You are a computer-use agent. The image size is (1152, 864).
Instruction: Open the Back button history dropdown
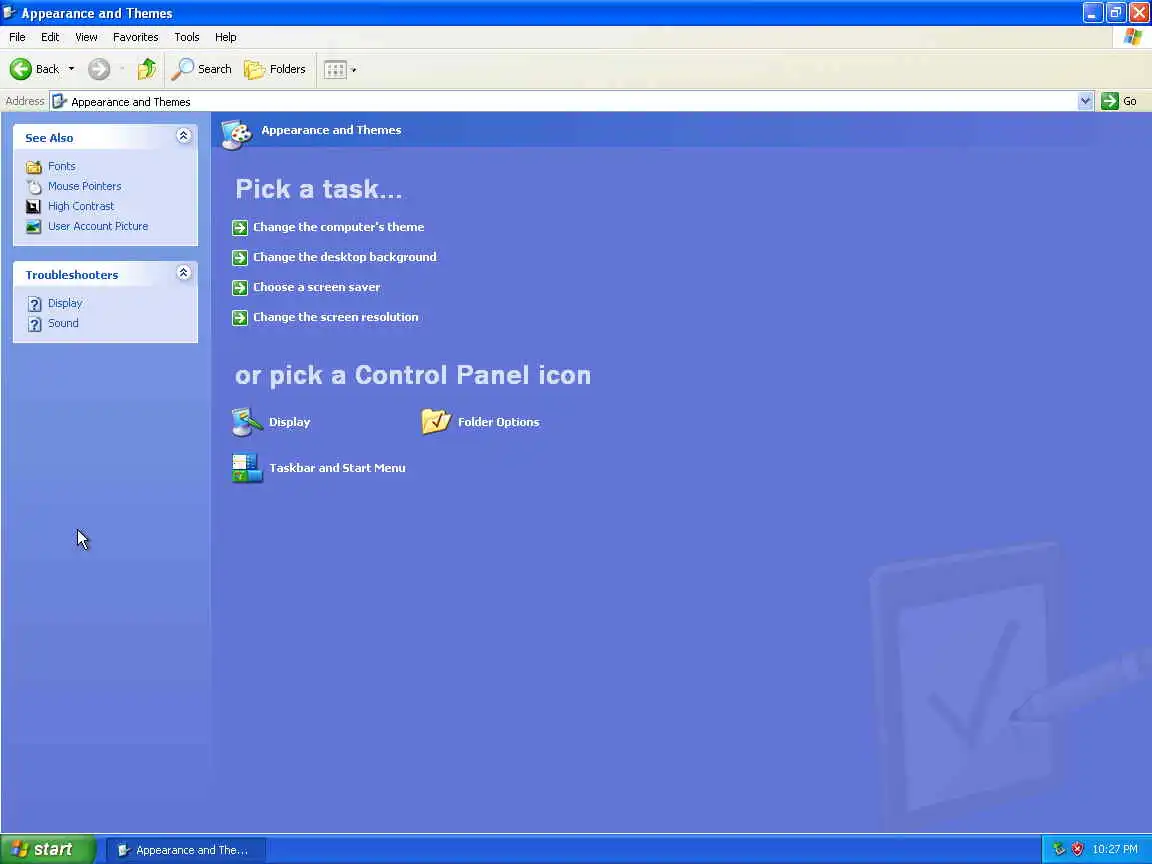click(71, 69)
